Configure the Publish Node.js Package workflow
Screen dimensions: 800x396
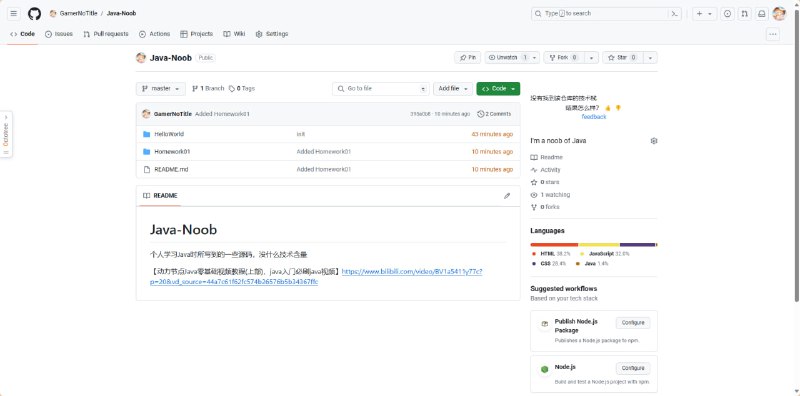tap(633, 323)
